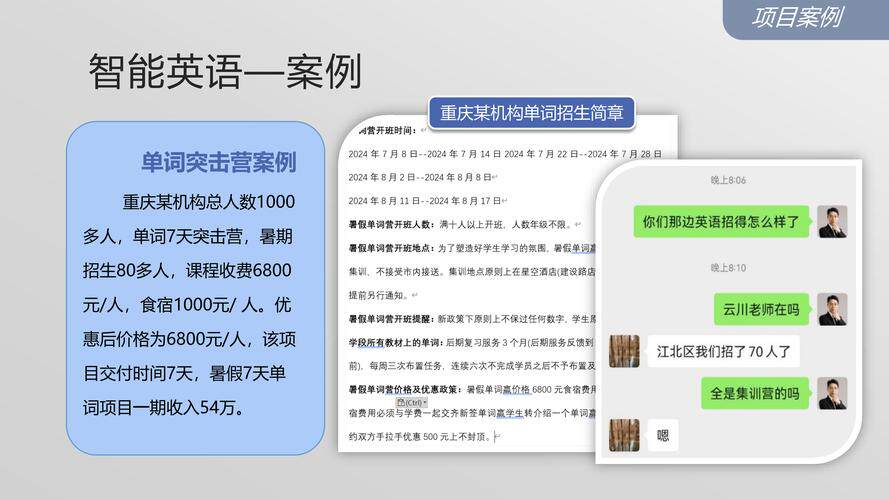
Task: Click the avatar beside 你们那边英语招得怎么样了
Action: coord(832,222)
